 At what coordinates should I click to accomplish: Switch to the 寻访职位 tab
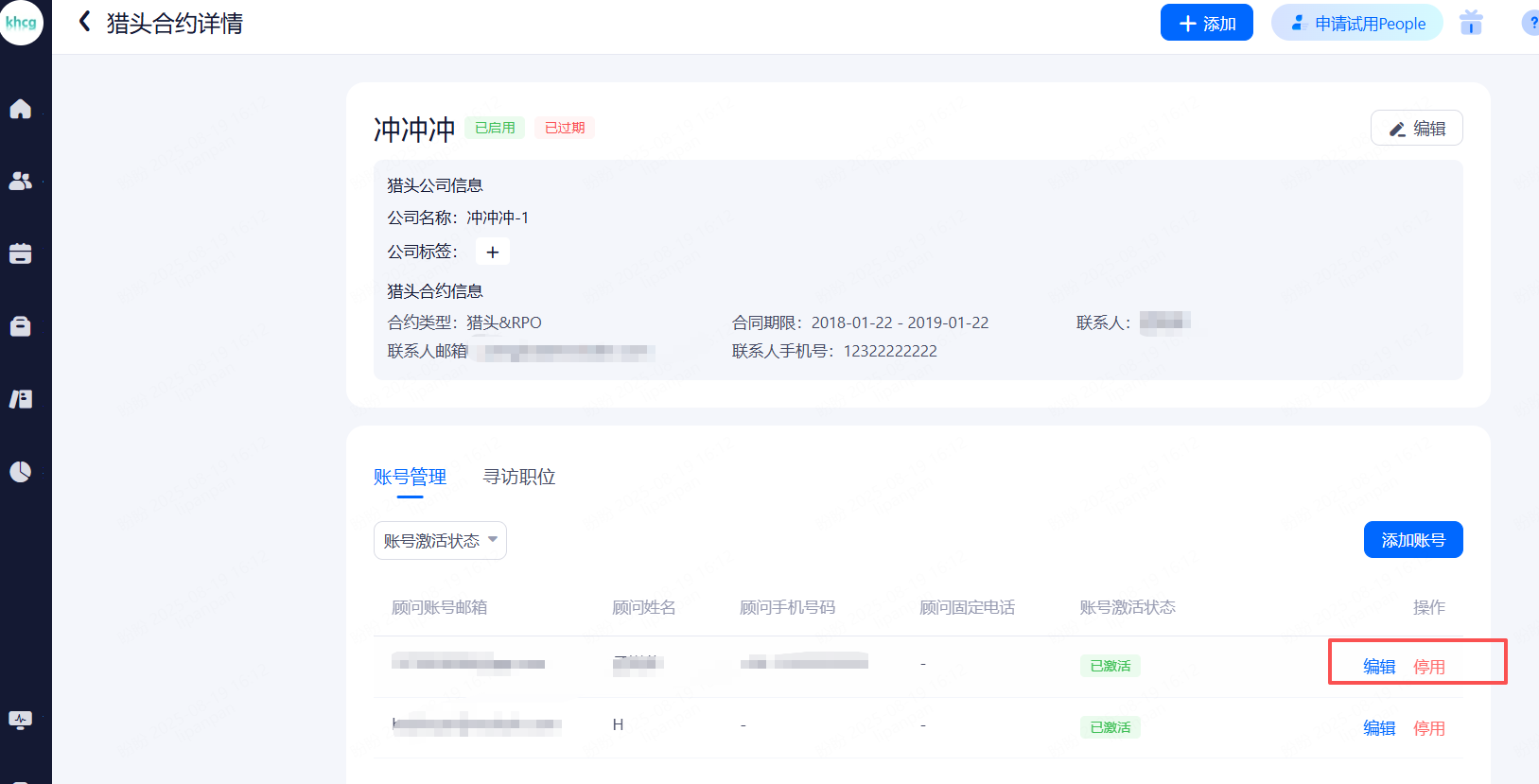pyautogui.click(x=518, y=477)
